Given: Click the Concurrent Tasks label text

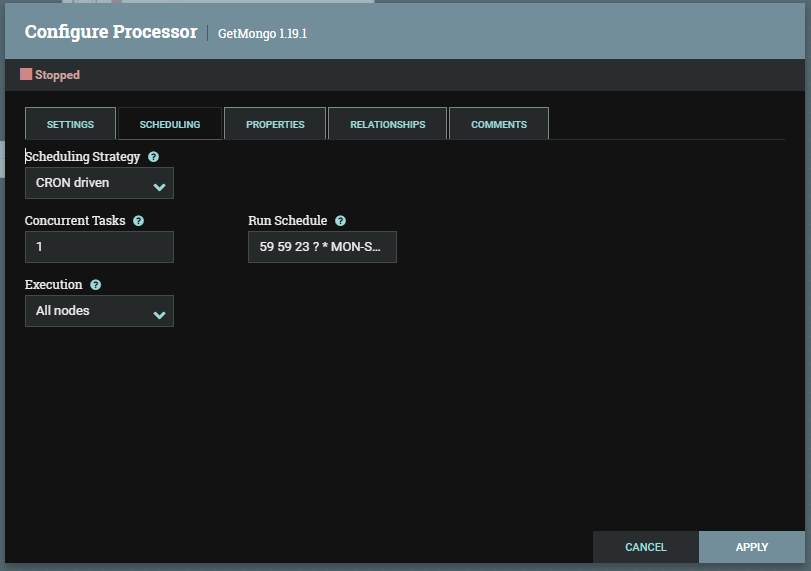Looking at the screenshot, I should 75,221.
